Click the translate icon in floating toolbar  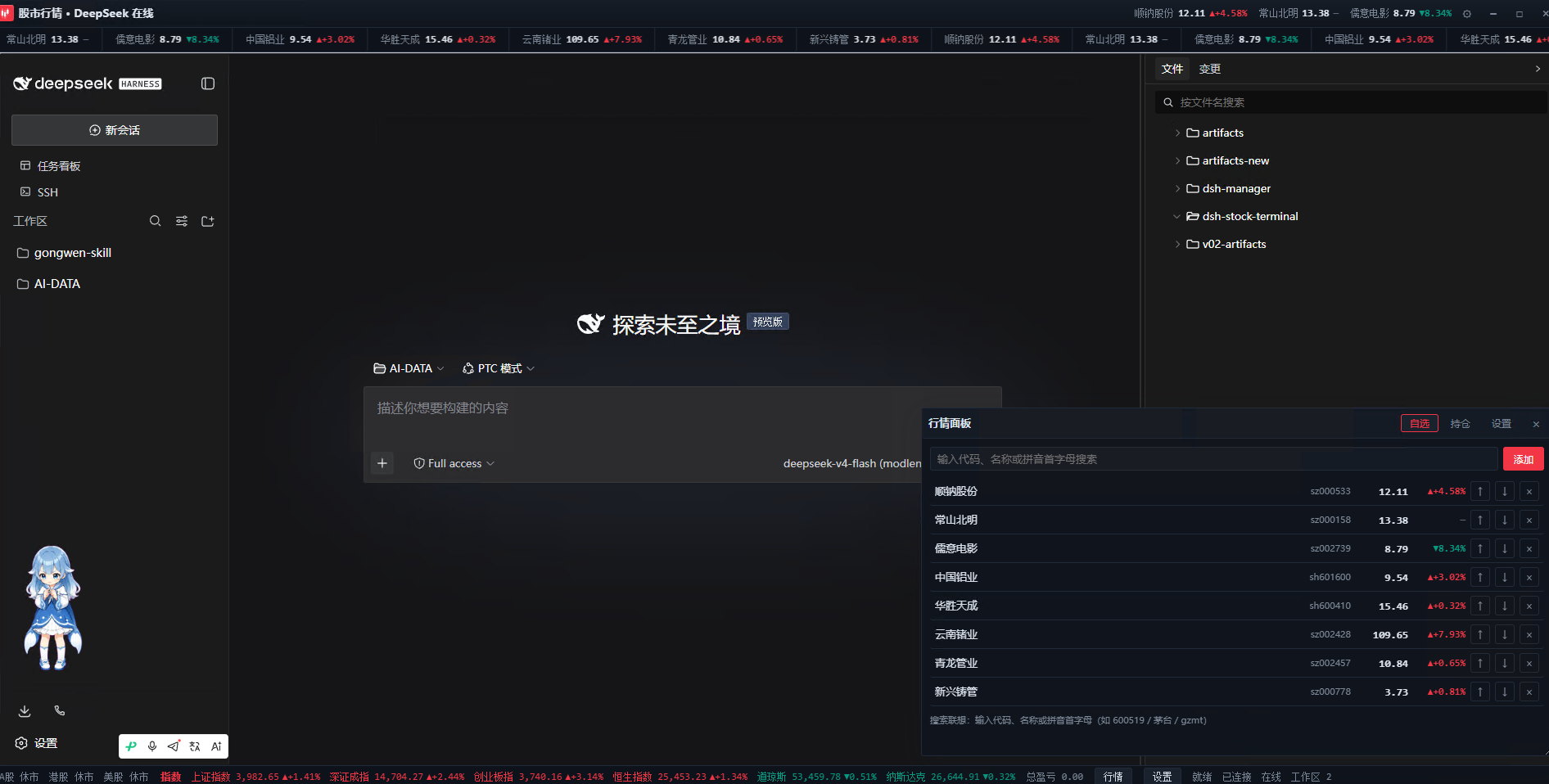pyautogui.click(x=195, y=746)
